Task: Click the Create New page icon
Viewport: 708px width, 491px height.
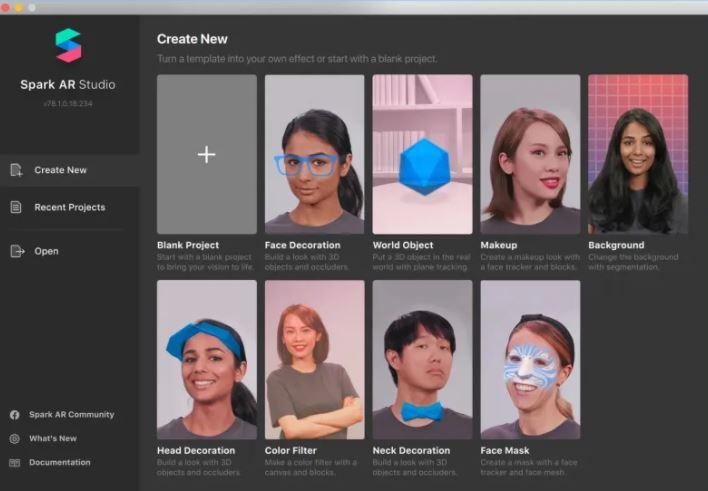Action: click(x=16, y=170)
